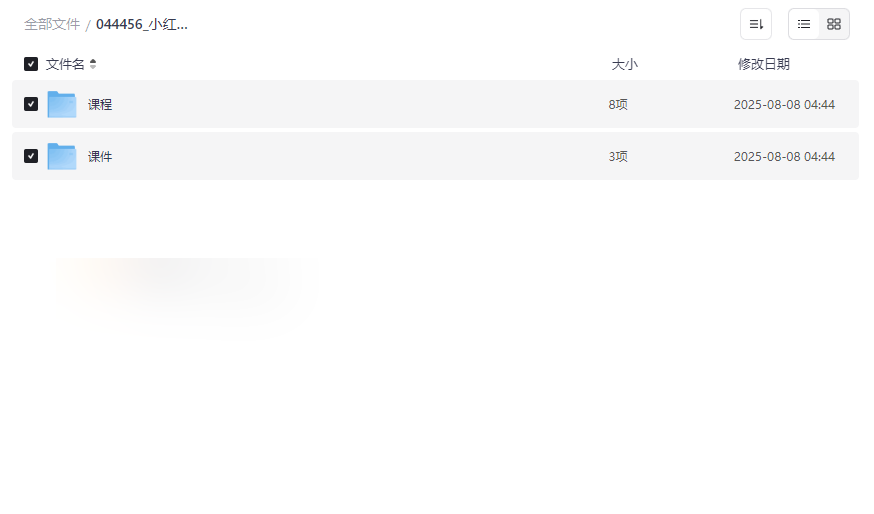Image resolution: width=874 pixels, height=514 pixels.
Task: Switch to grid view layout
Action: 834,24
